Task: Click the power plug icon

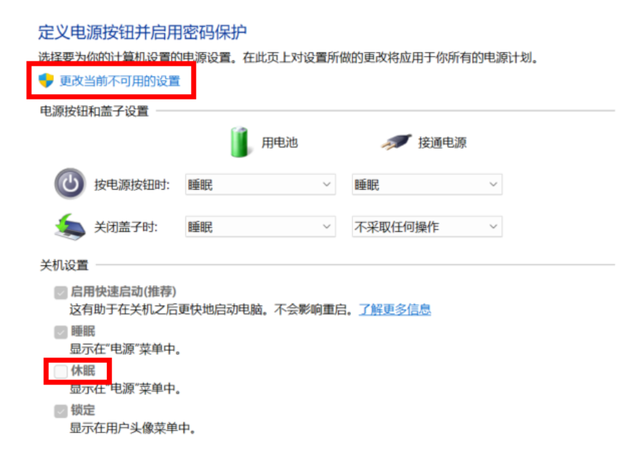Action: coord(396,142)
